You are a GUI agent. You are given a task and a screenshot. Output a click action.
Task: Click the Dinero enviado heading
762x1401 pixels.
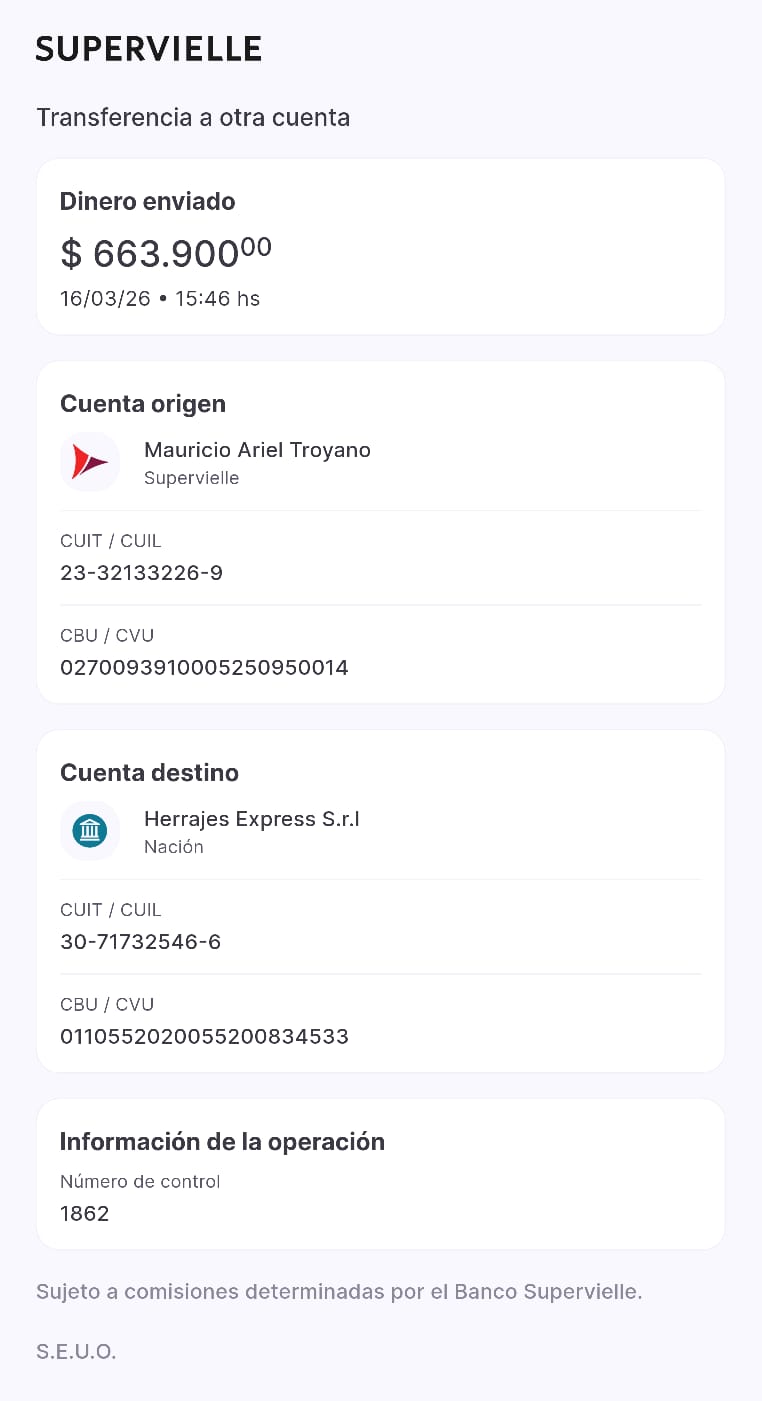(x=147, y=201)
